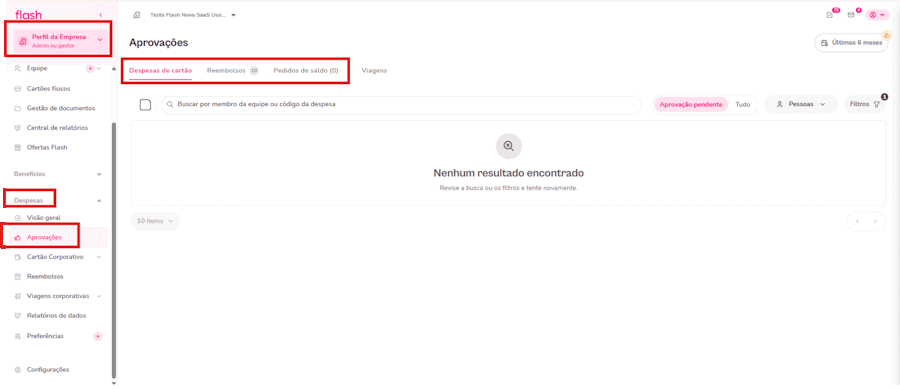Click the Aprovações thumbs-up icon
The image size is (900, 389).
pos(17,238)
